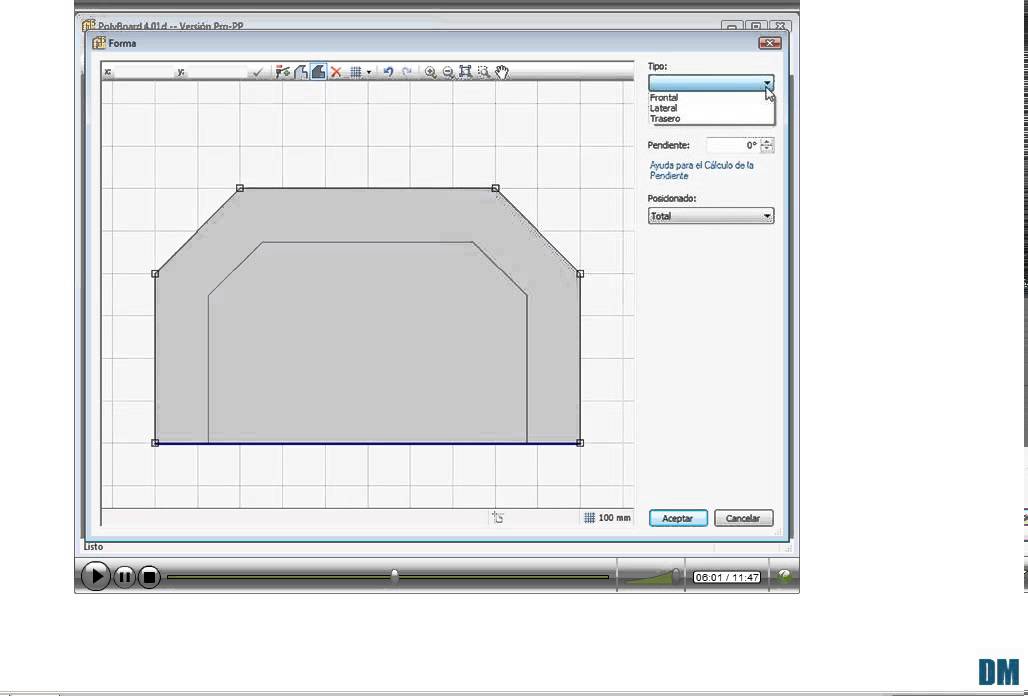Click the undo arrow icon
Viewport: 1028px width, 696px height.
click(x=388, y=72)
